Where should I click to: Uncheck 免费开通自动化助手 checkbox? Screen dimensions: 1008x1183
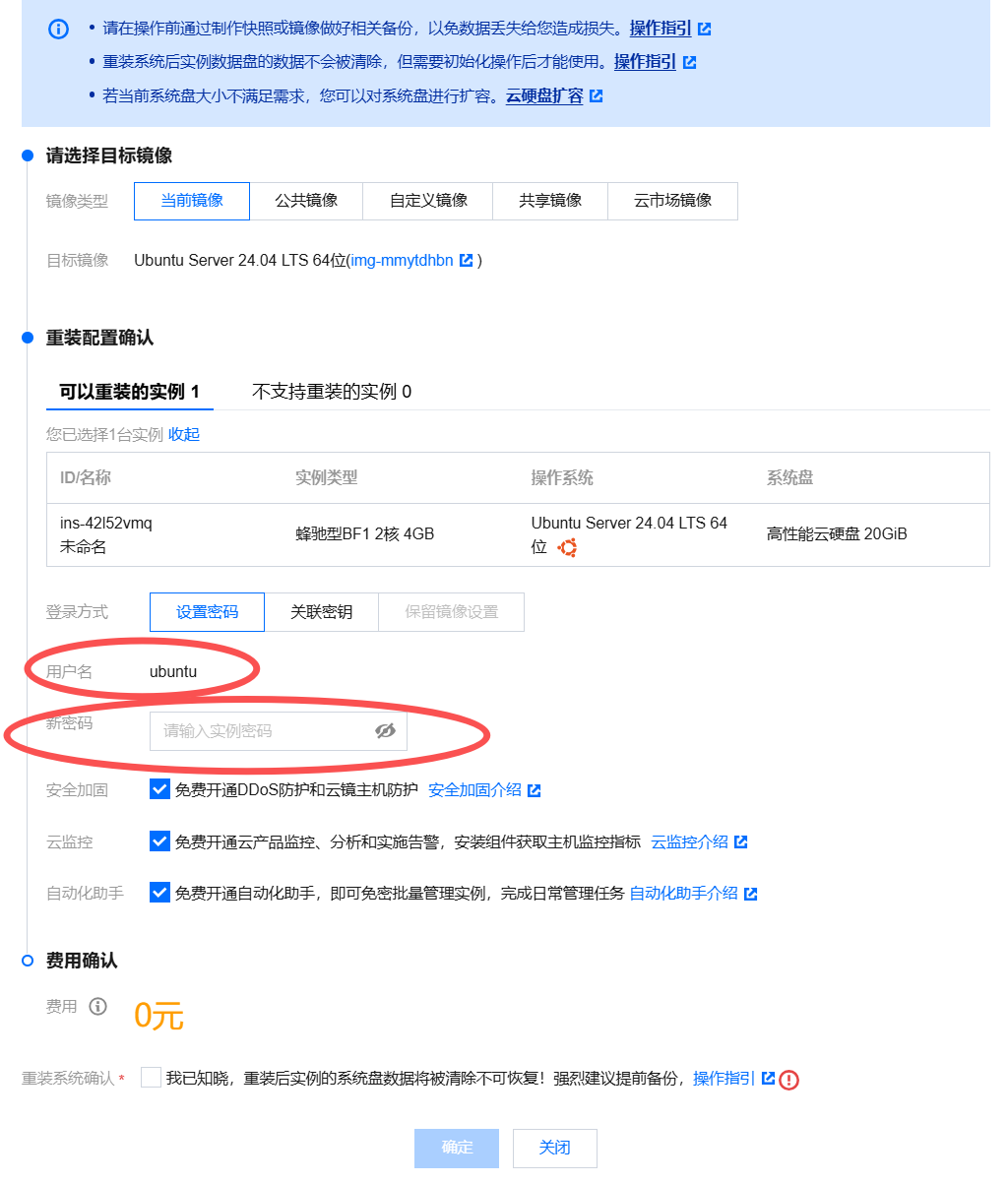[159, 893]
